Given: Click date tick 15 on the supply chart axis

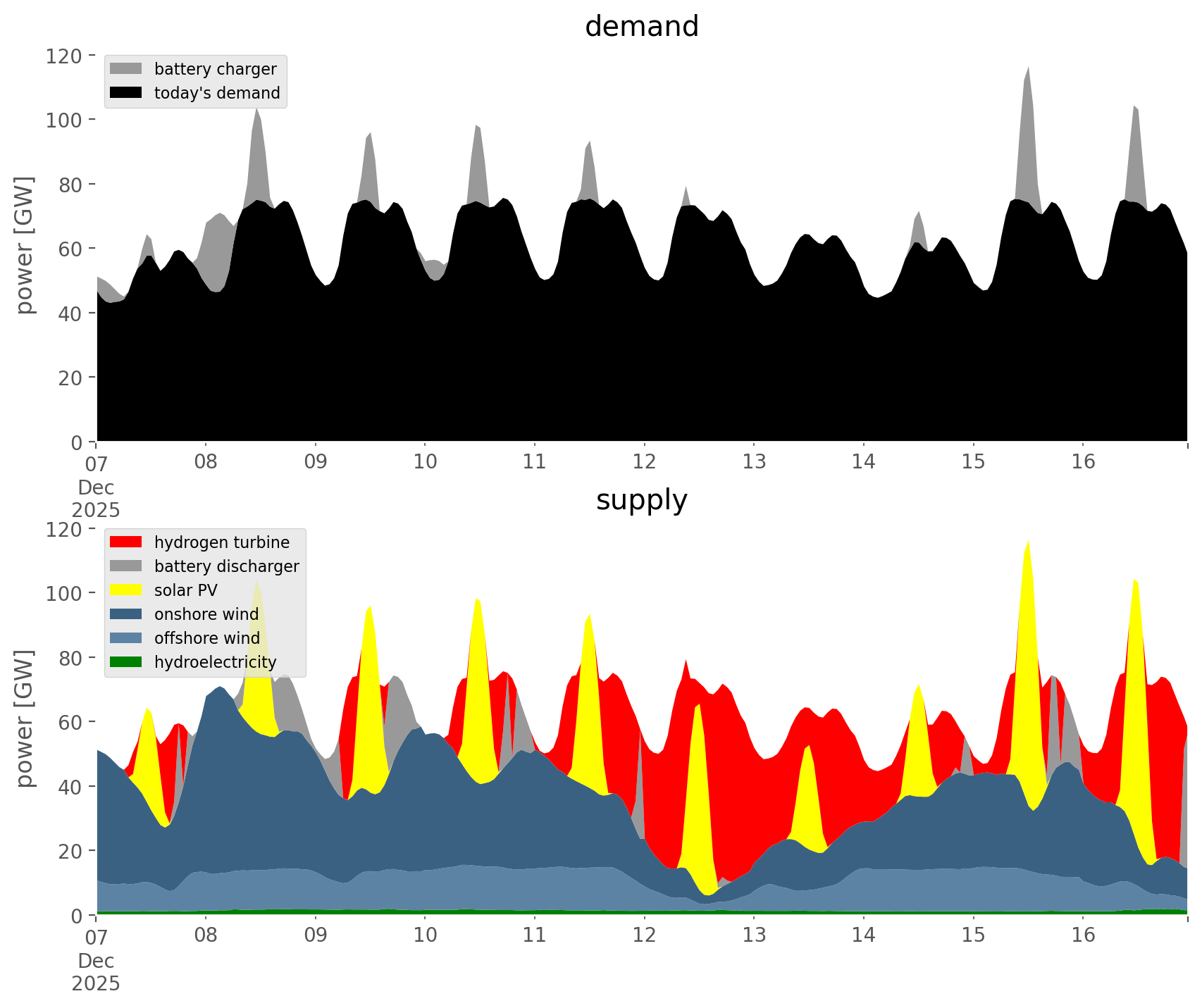Looking at the screenshot, I should [x=973, y=935].
